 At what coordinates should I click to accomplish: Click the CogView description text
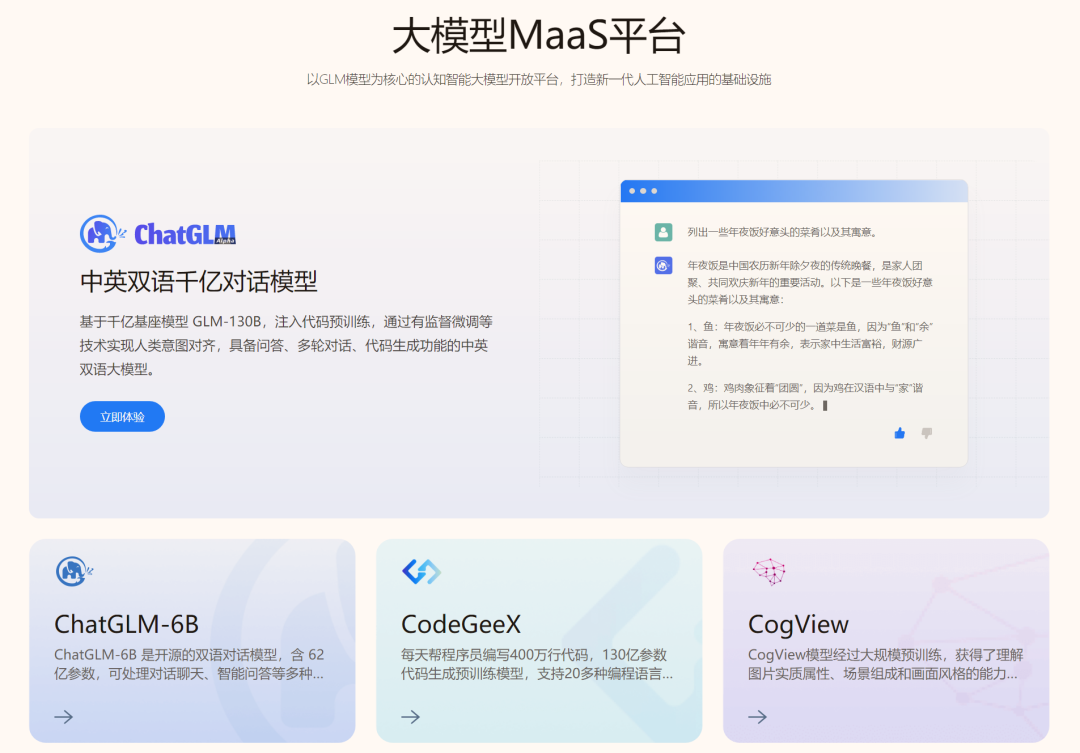[886, 664]
